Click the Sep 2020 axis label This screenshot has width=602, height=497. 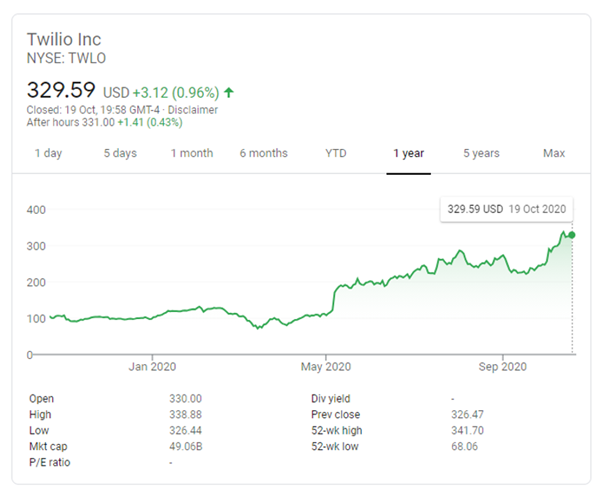[x=502, y=366]
